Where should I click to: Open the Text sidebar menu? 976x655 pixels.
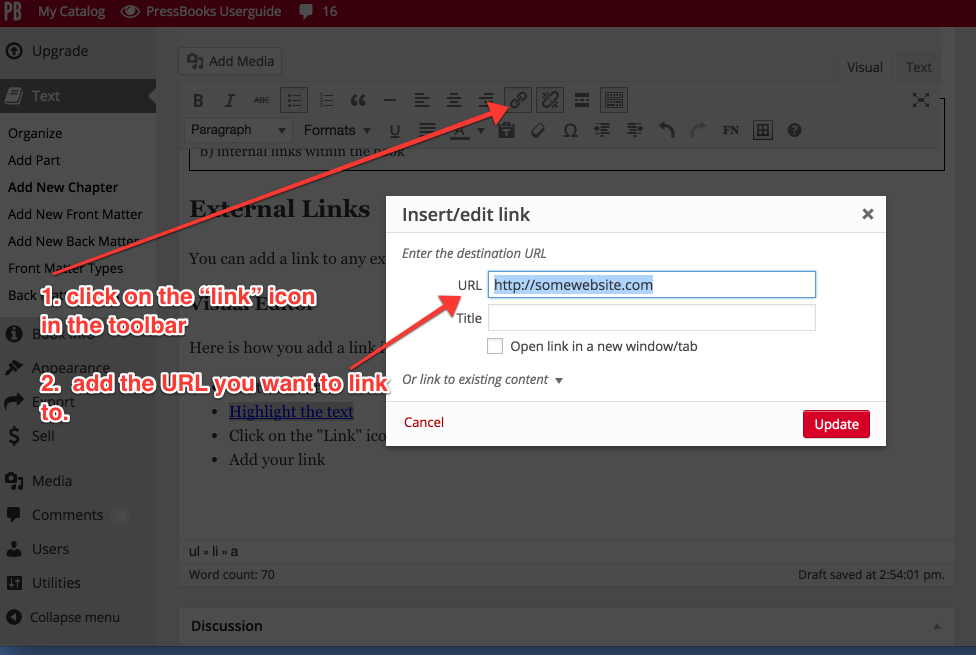point(78,96)
